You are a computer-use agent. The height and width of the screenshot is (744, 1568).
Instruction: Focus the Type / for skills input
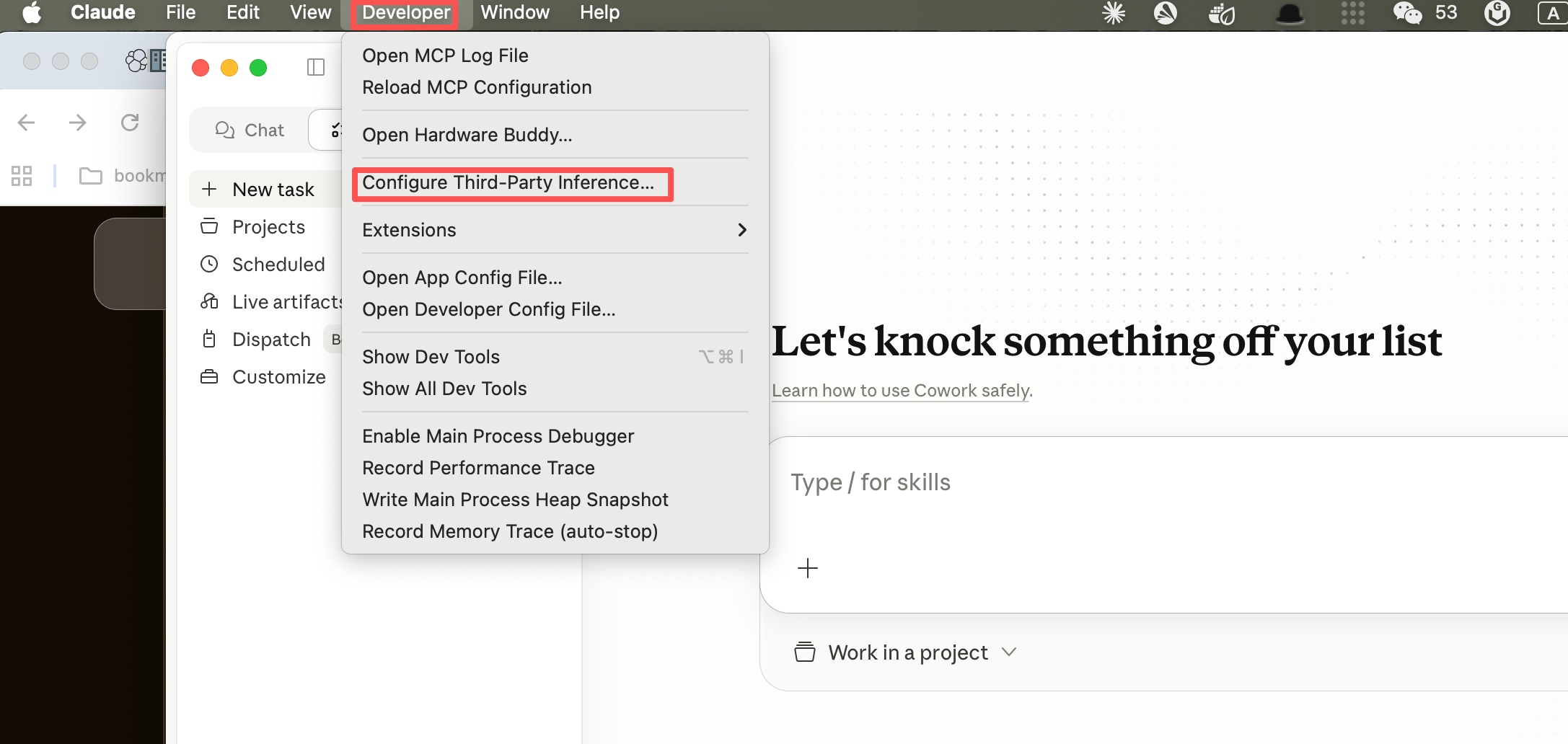click(1168, 482)
